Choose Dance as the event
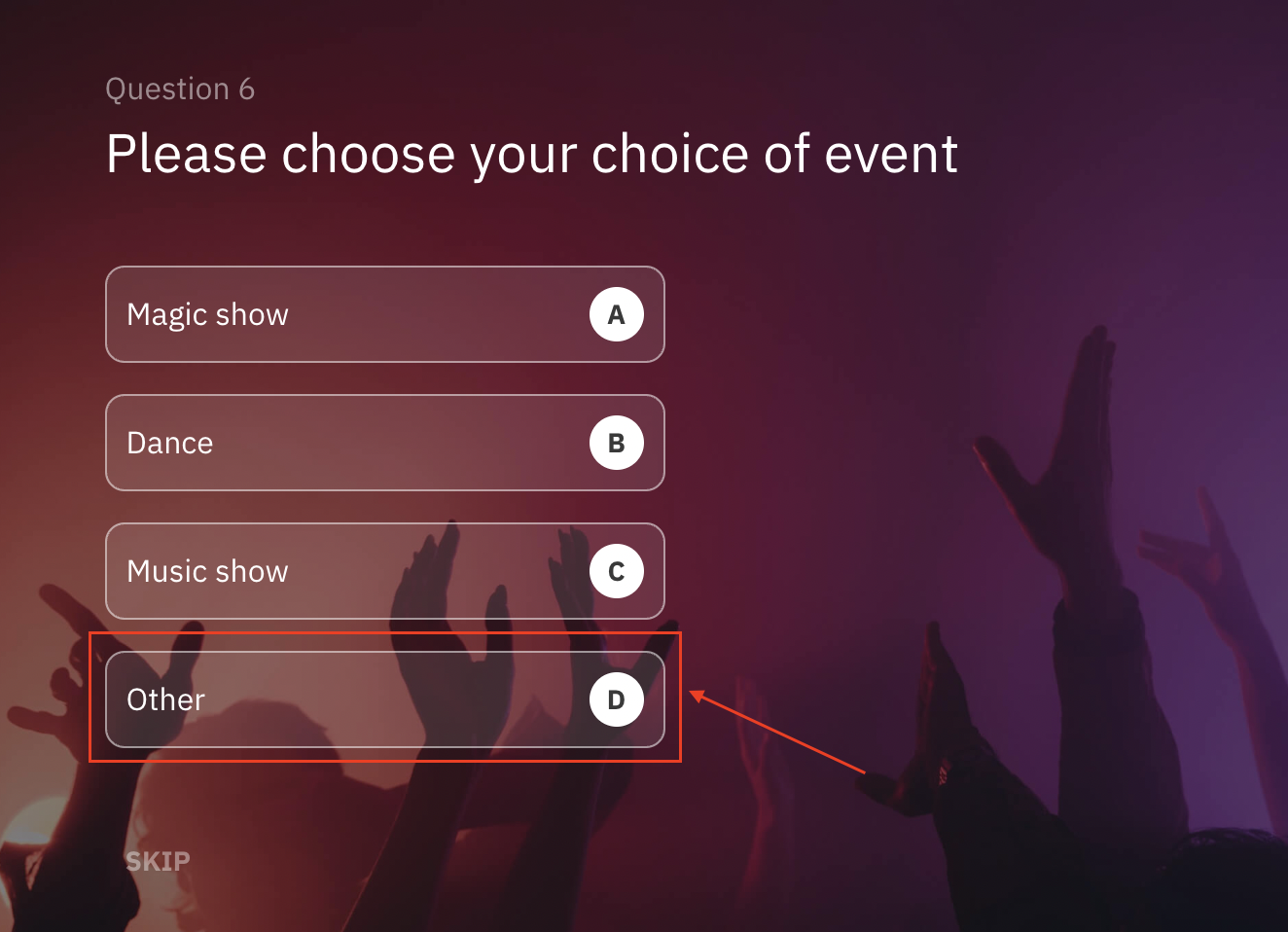Viewport: 1288px width, 932px height. coord(384,443)
